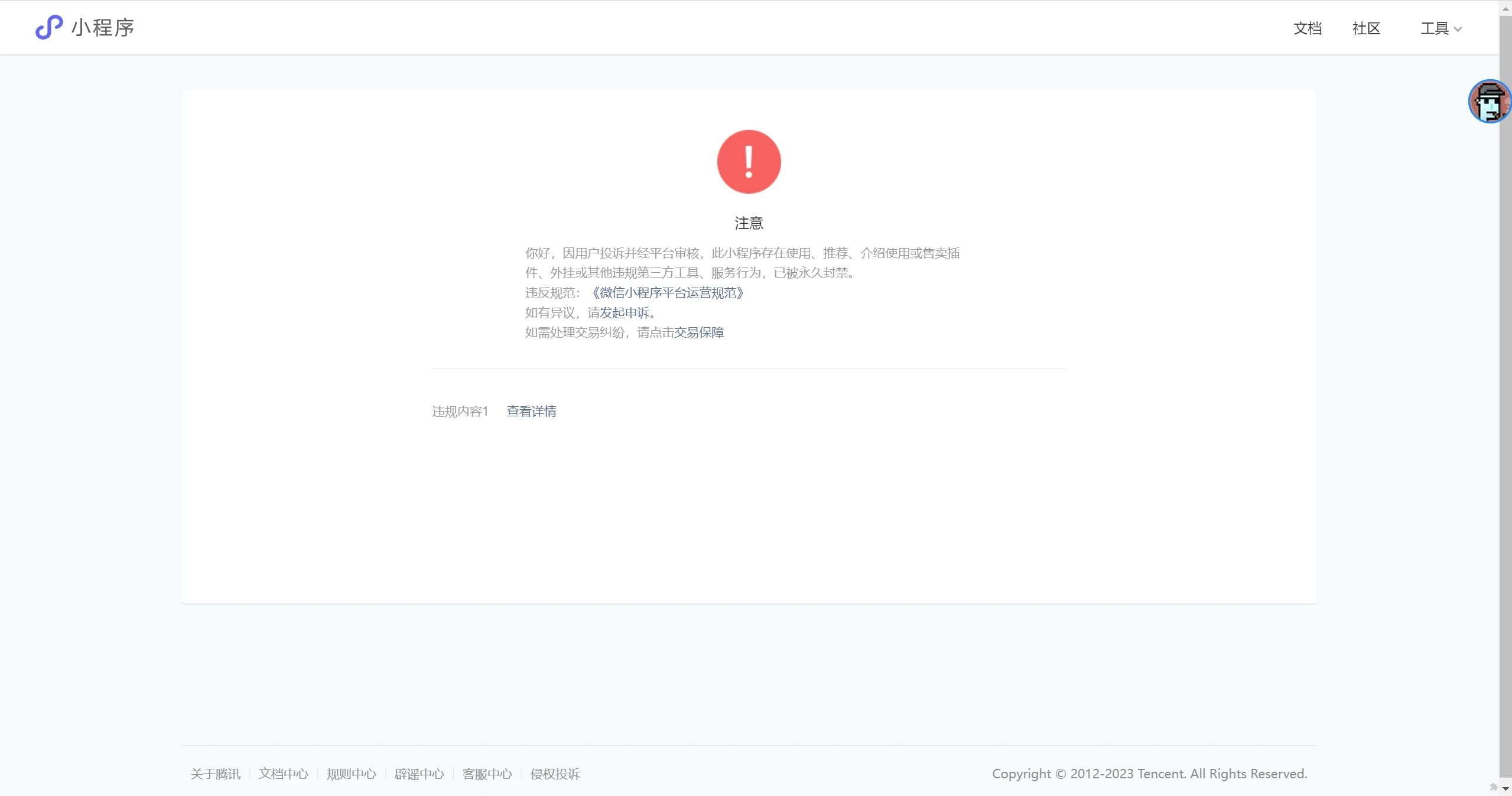Open 规则中心 footer link
Viewport: 1512px width, 796px height.
click(x=351, y=774)
